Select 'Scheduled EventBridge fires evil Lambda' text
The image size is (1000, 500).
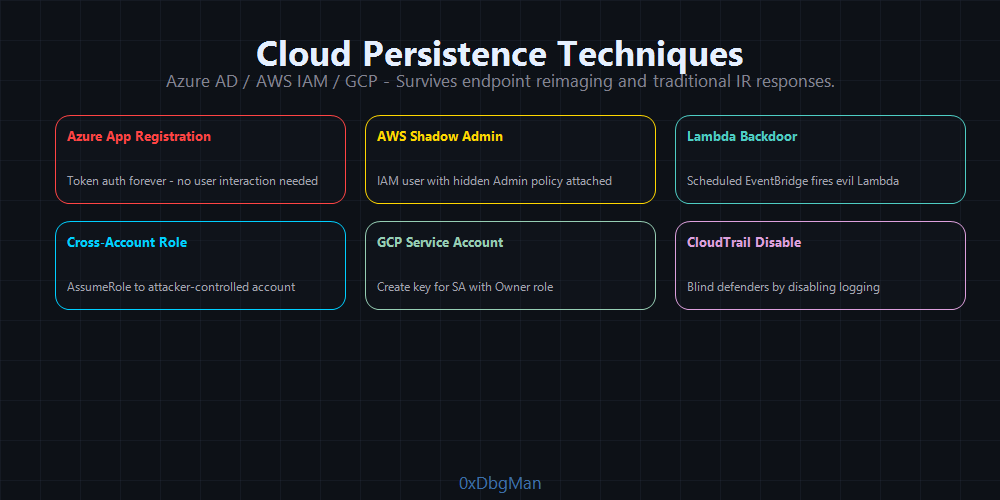(793, 181)
